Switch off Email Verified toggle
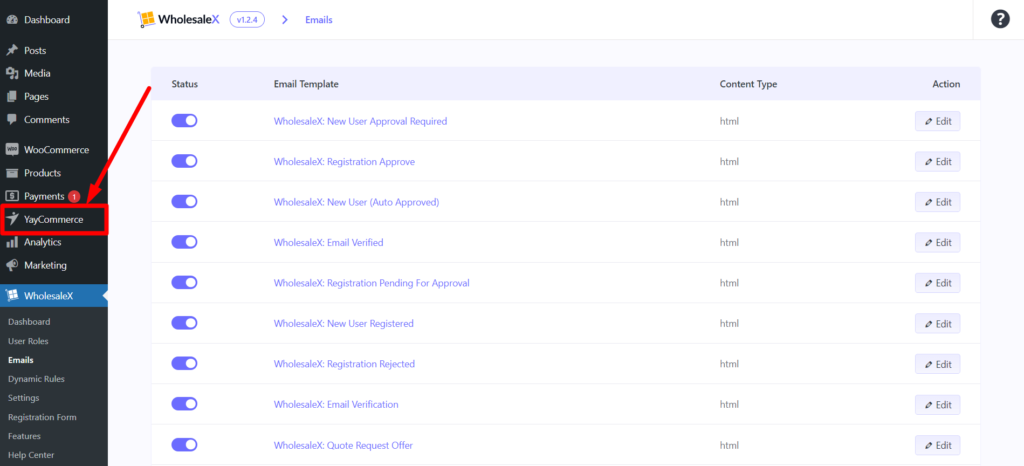 (x=184, y=242)
